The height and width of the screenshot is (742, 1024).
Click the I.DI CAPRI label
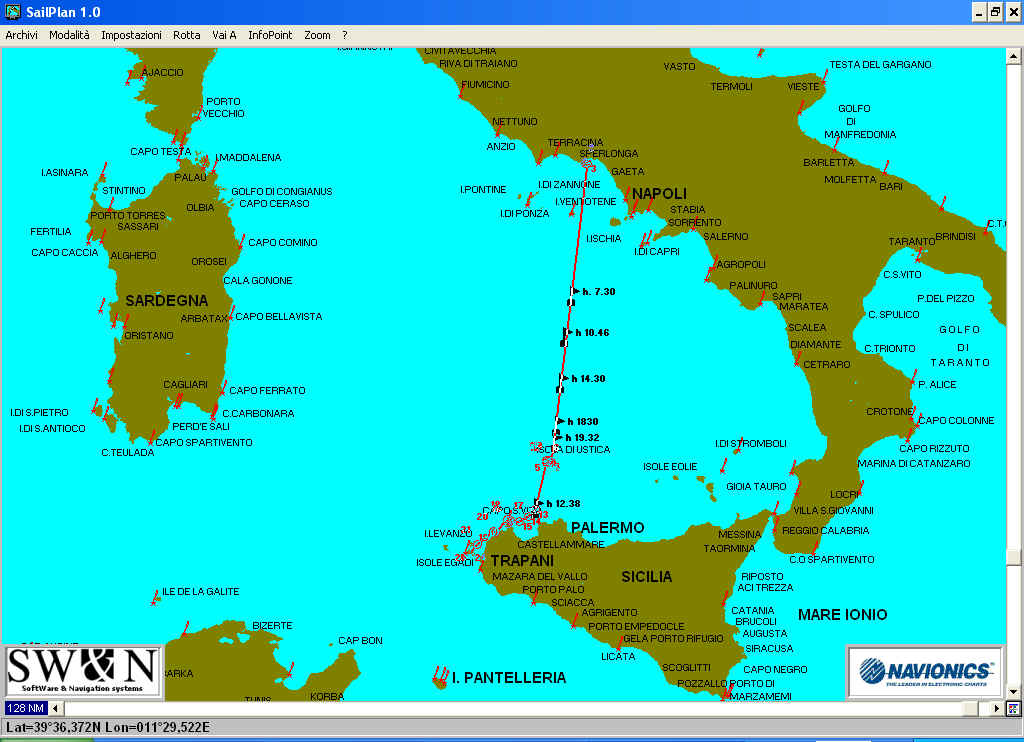click(657, 251)
